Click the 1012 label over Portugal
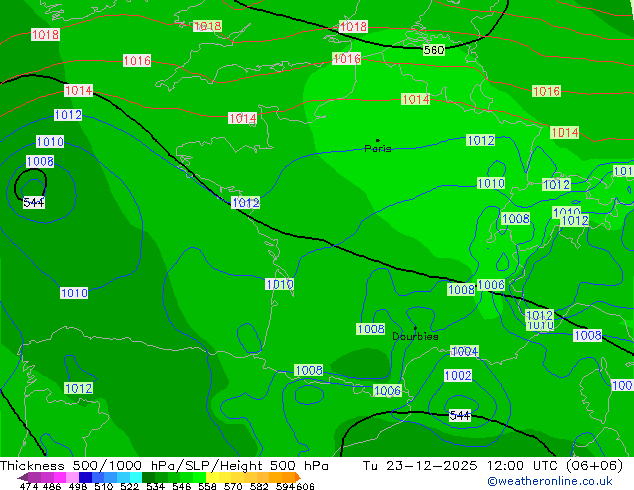 pyautogui.click(x=78, y=389)
